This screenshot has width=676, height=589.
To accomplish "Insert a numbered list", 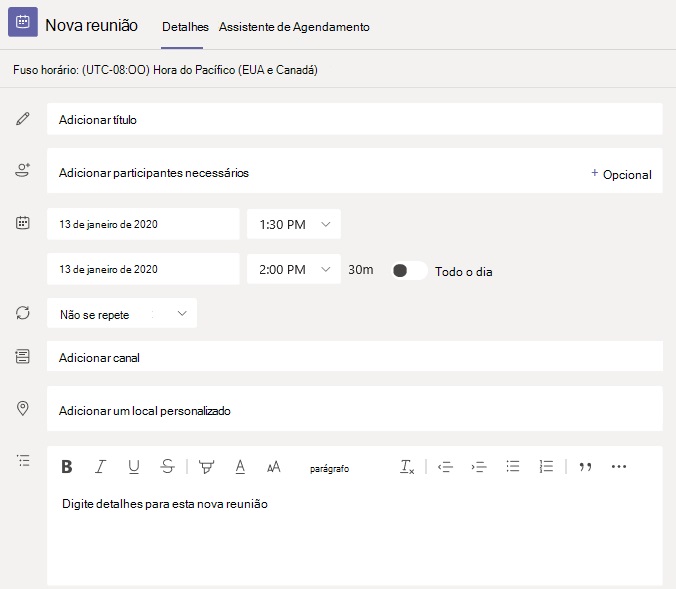I will [x=546, y=466].
